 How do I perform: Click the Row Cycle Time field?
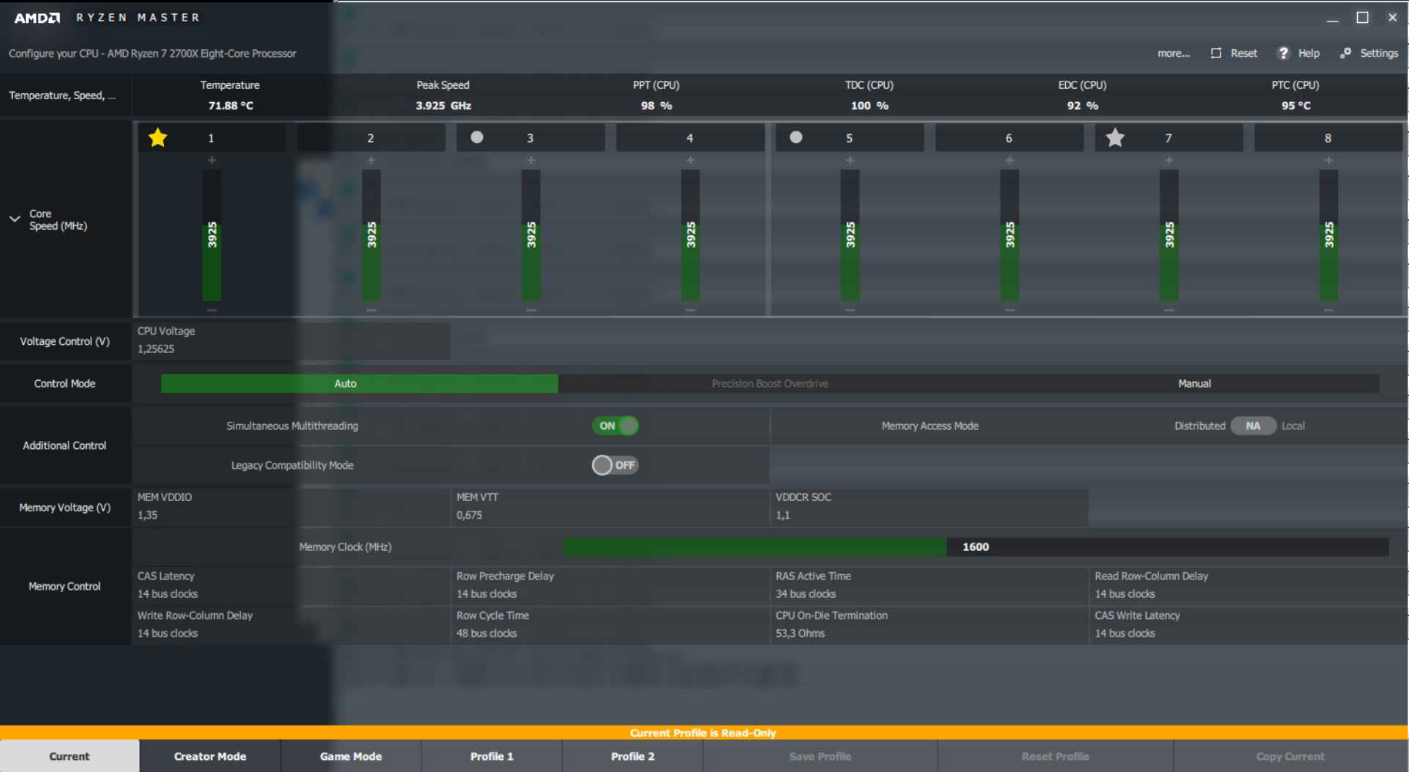[611, 625]
